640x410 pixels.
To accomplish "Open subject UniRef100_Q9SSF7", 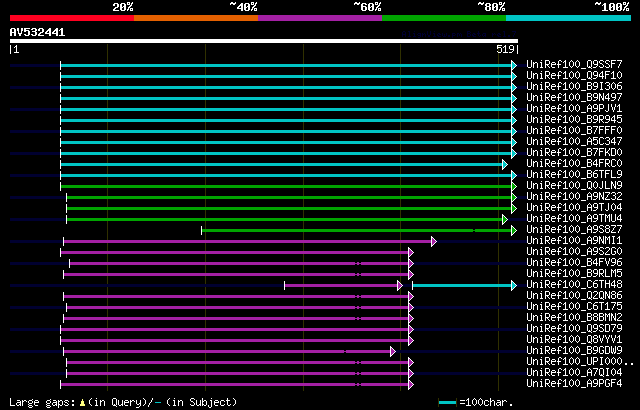I will [x=574, y=64].
